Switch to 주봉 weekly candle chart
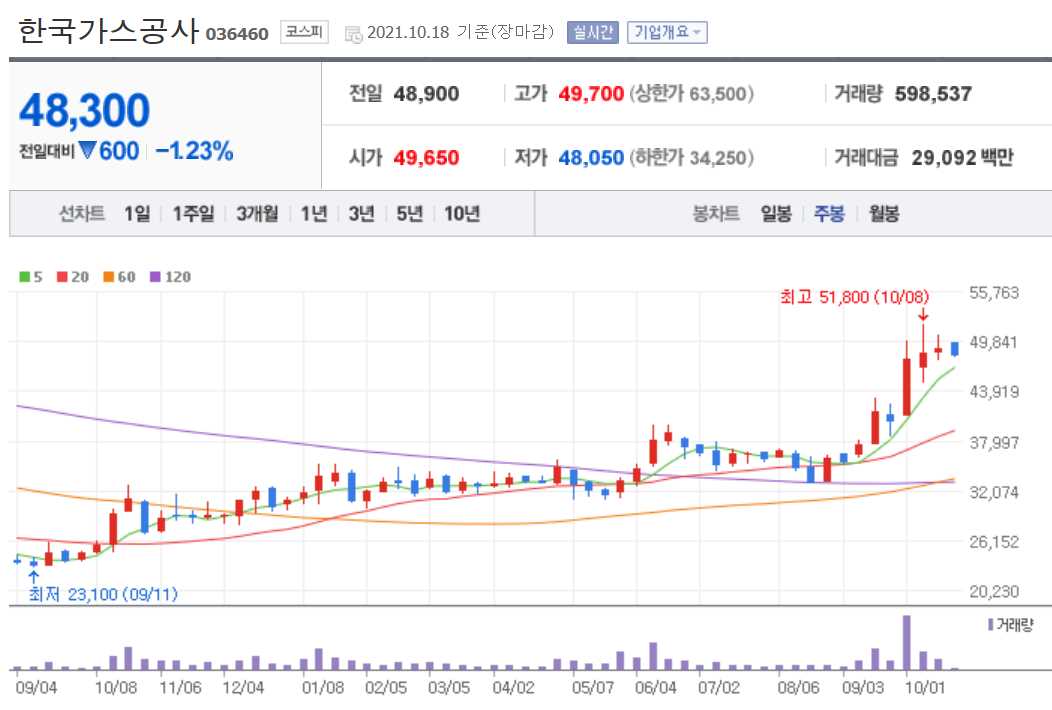Viewport: 1052px width, 710px height. (829, 213)
